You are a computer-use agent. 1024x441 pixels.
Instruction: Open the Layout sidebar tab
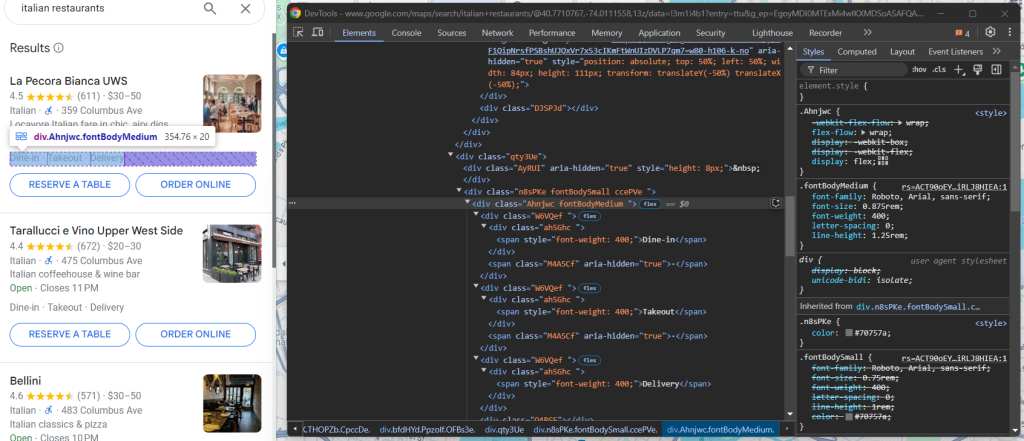pyautogui.click(x=902, y=52)
